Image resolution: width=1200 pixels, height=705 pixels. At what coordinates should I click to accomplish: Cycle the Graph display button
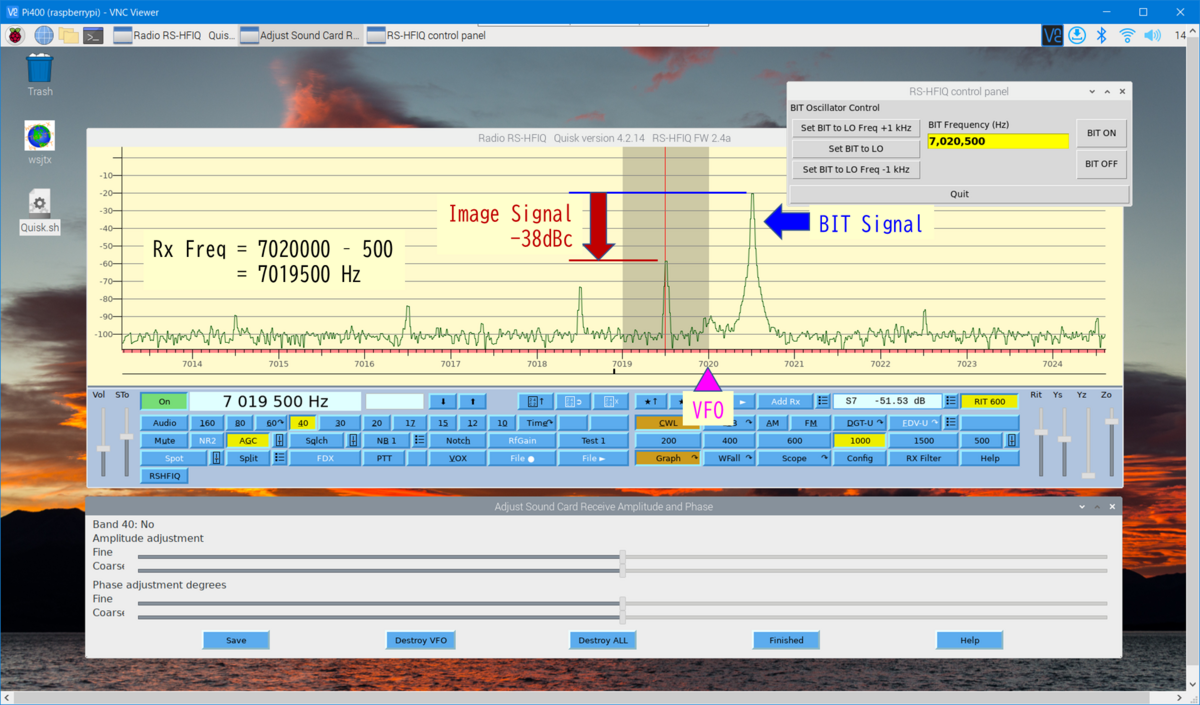tap(668, 458)
